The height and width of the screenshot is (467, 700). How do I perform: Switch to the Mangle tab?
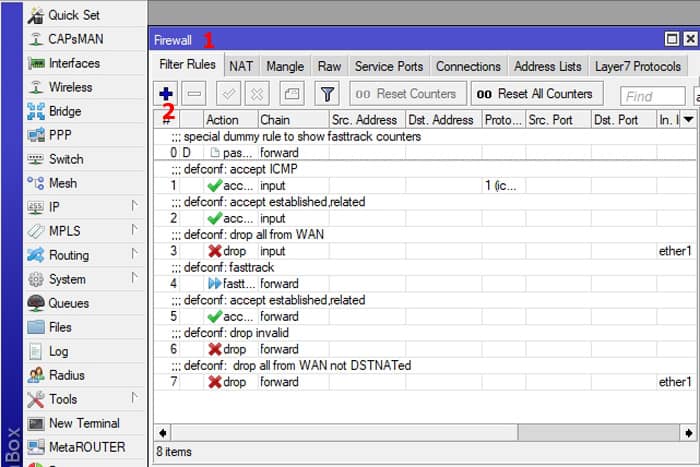285,67
